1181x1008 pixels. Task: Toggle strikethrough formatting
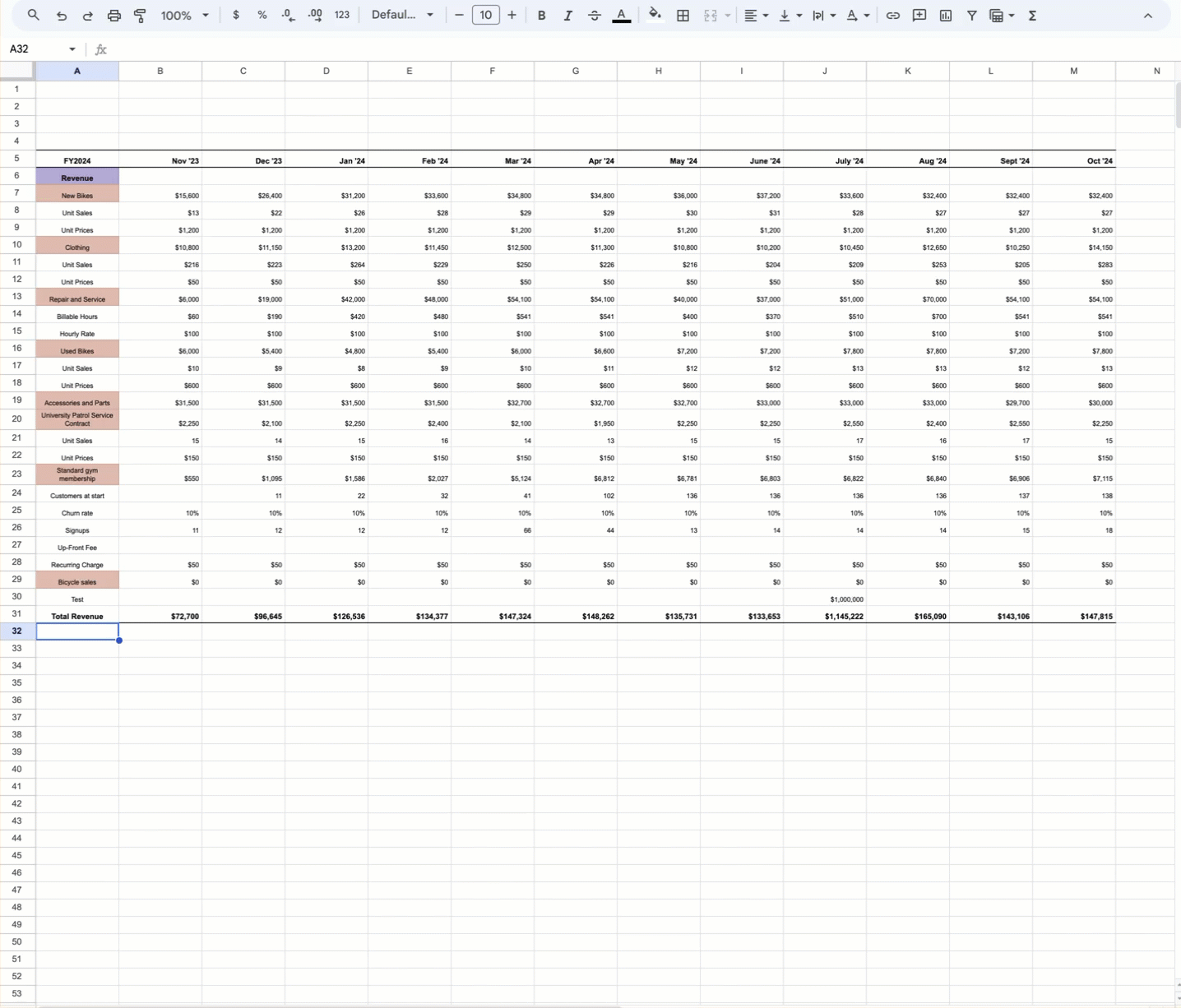click(595, 15)
